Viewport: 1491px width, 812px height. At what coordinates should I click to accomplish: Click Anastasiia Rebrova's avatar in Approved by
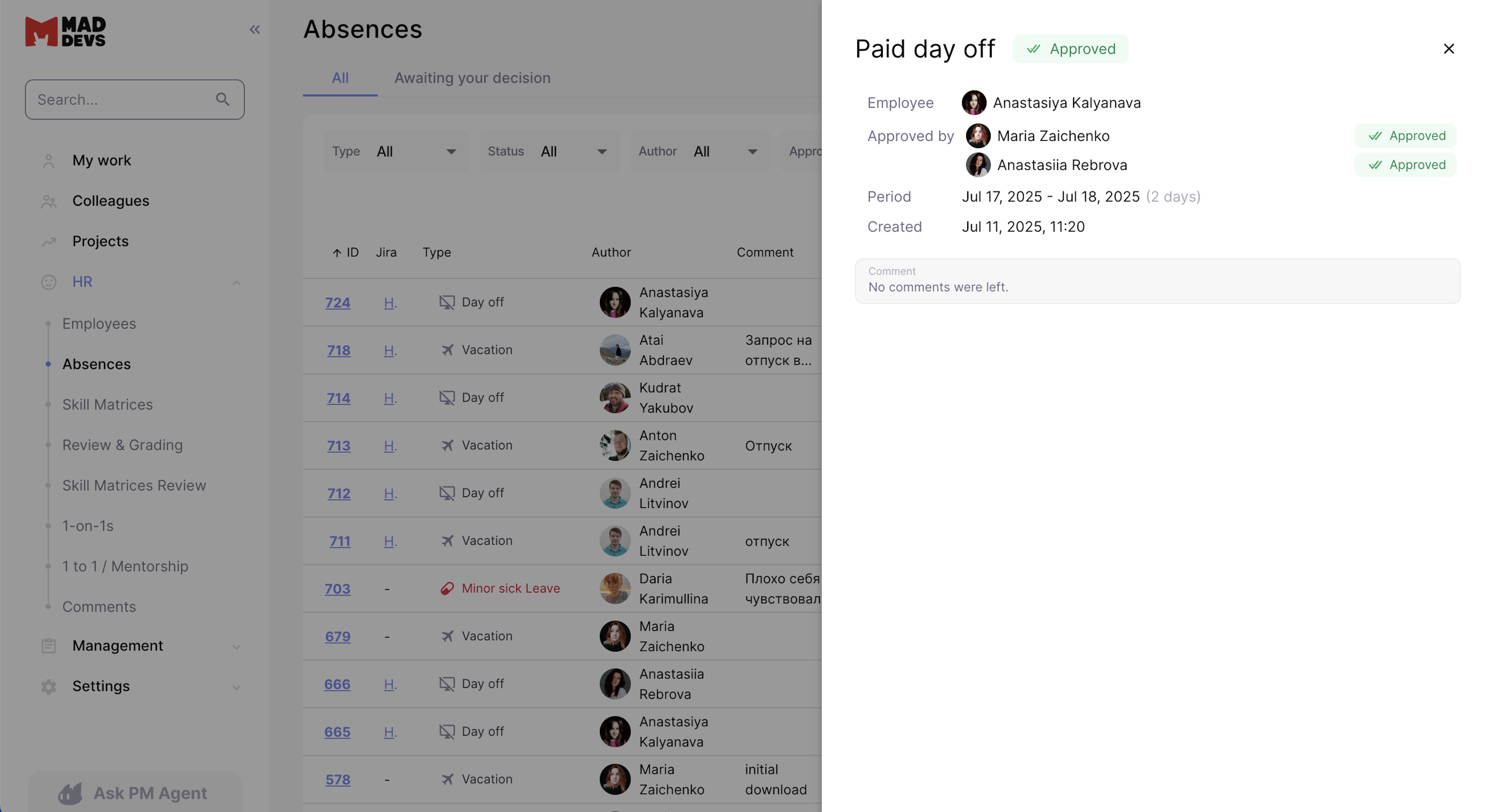978,165
